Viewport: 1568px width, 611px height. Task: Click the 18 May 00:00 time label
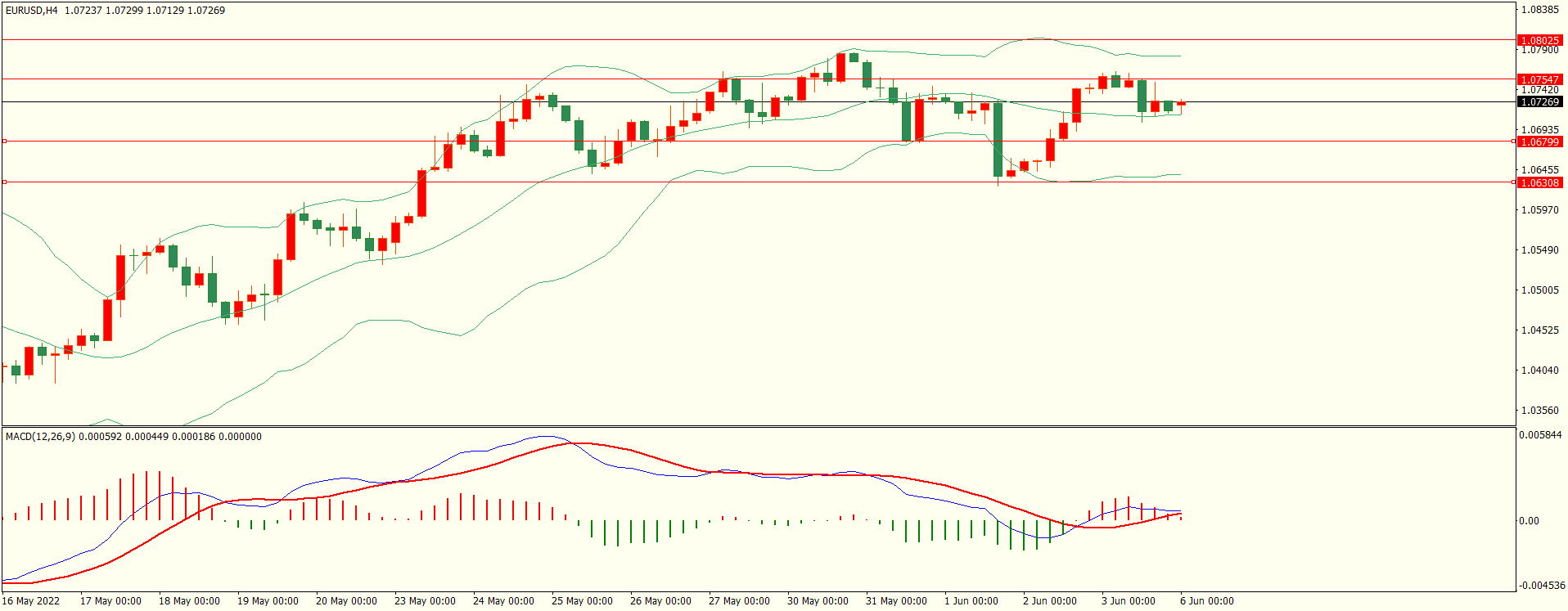(189, 601)
